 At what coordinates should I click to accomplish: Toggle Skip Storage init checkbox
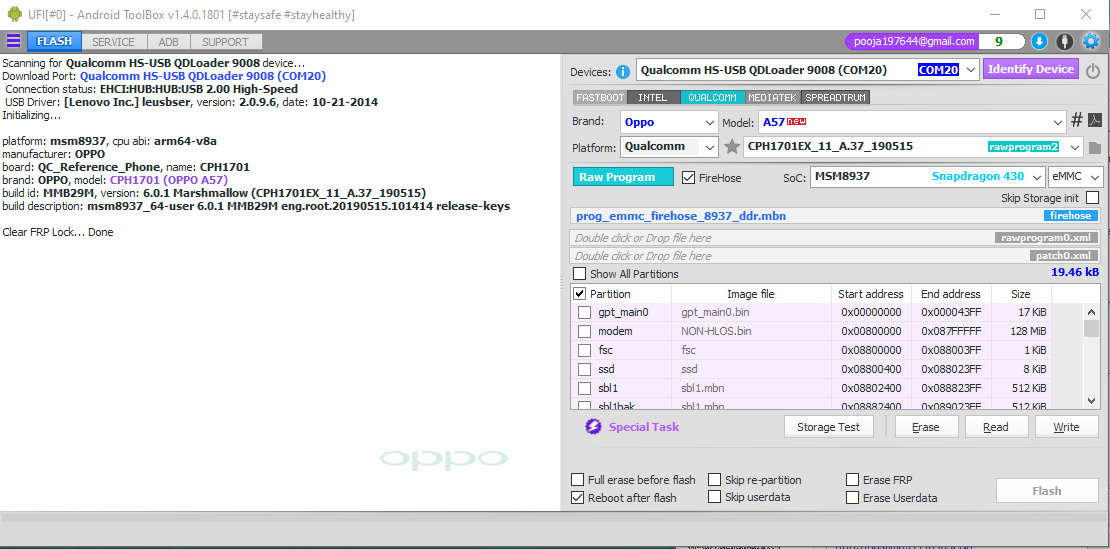[x=1092, y=197]
